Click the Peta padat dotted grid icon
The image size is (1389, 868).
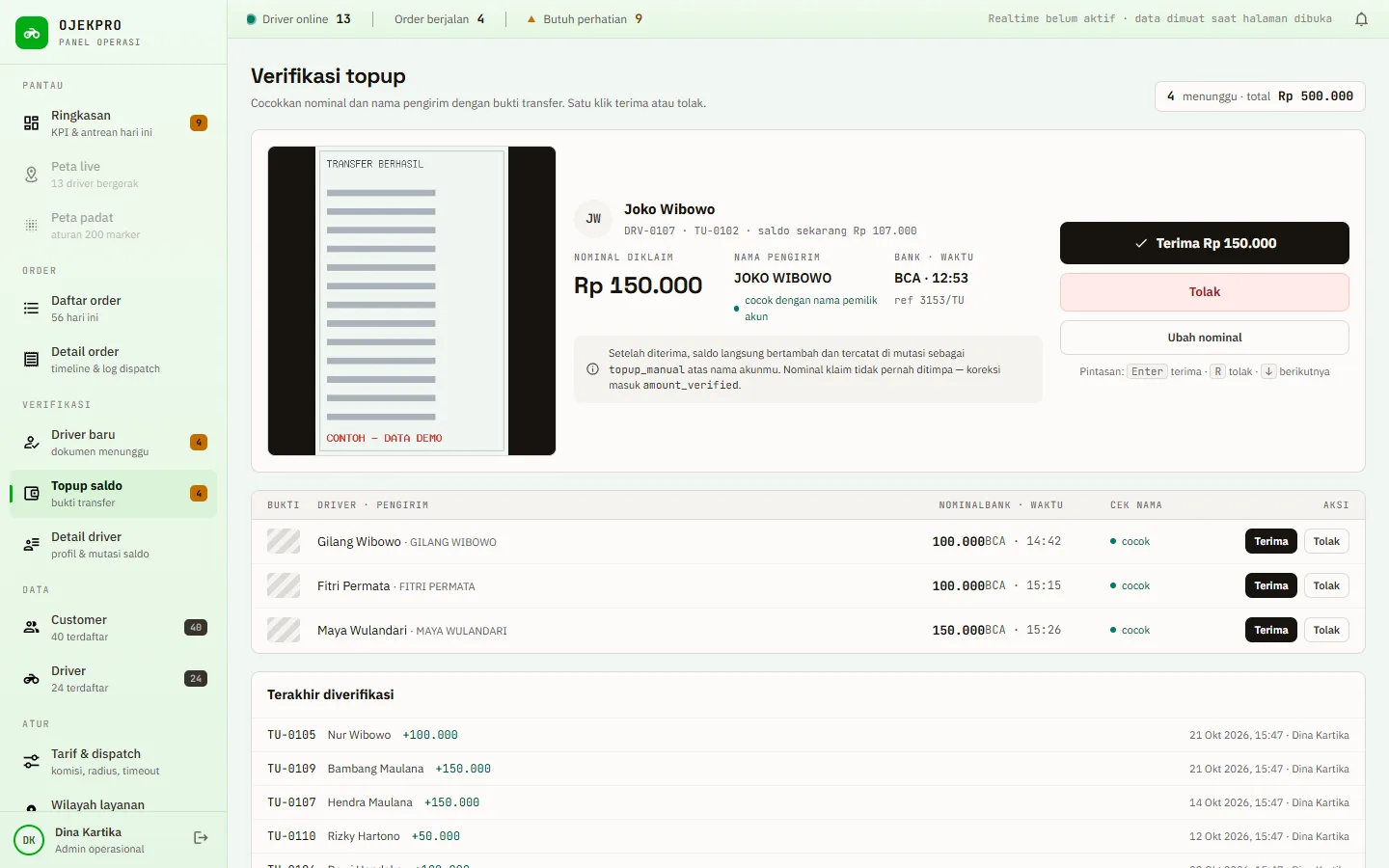32,226
